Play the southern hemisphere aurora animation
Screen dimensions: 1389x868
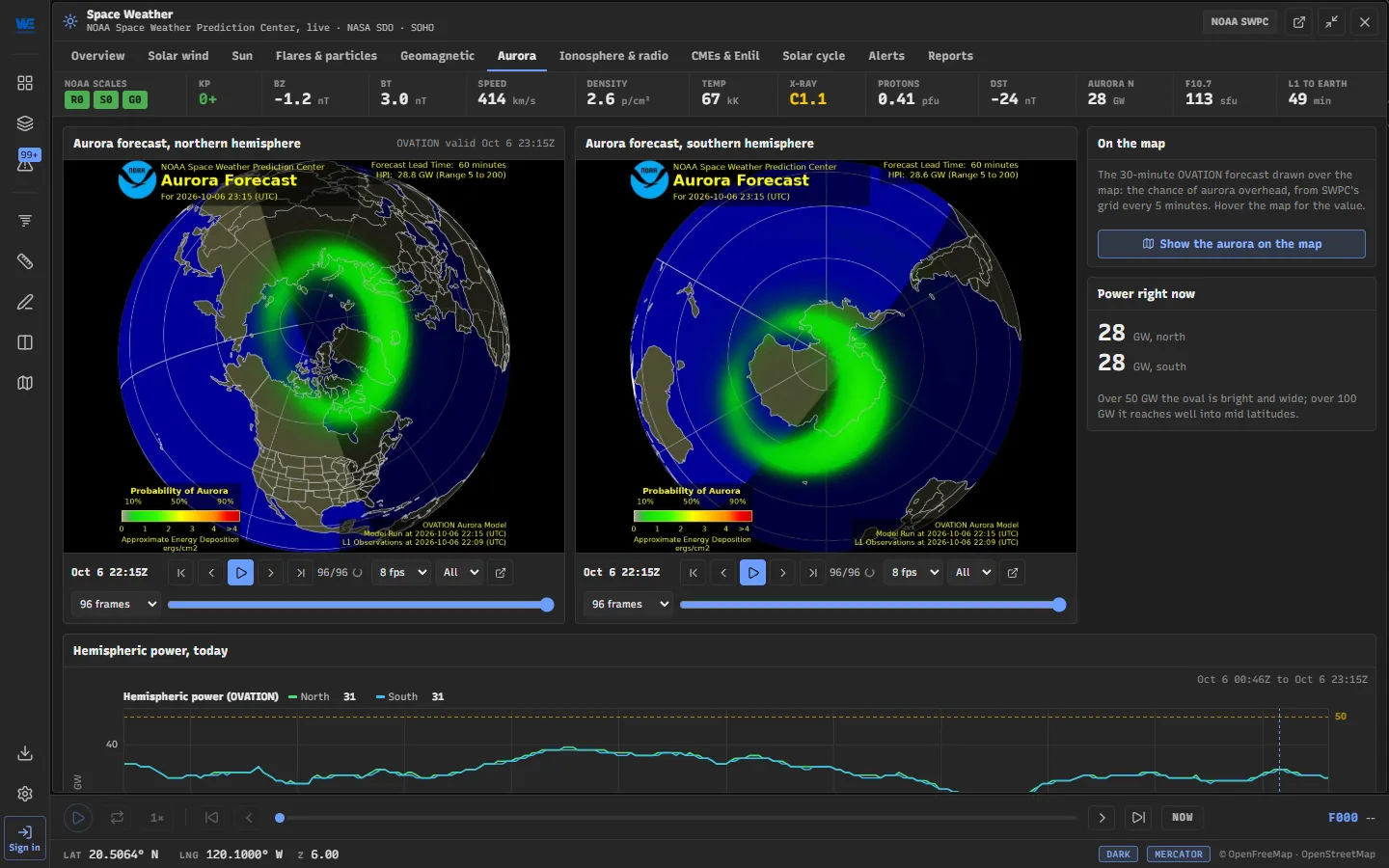pos(753,573)
